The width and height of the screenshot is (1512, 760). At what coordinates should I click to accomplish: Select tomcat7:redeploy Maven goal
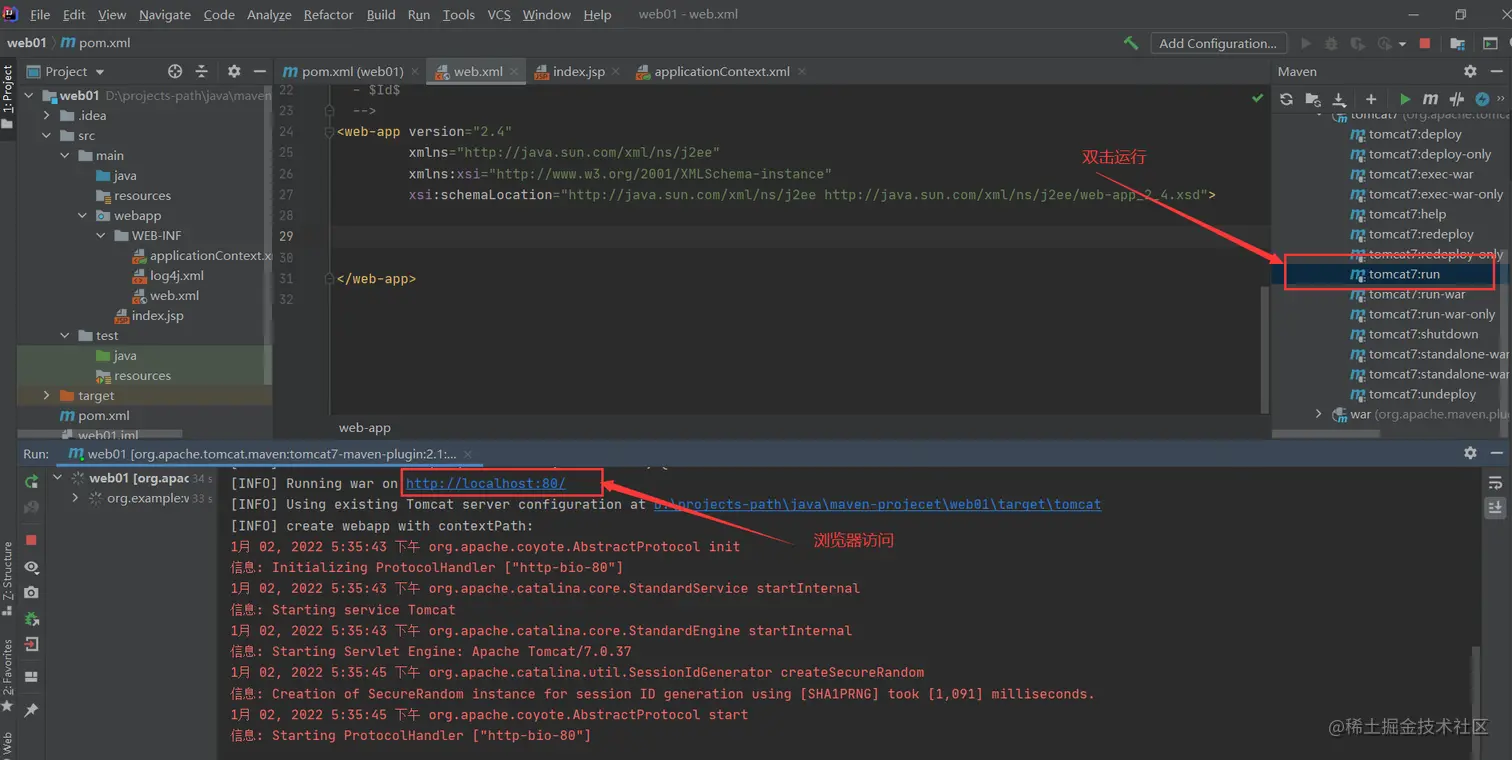tap(1421, 234)
